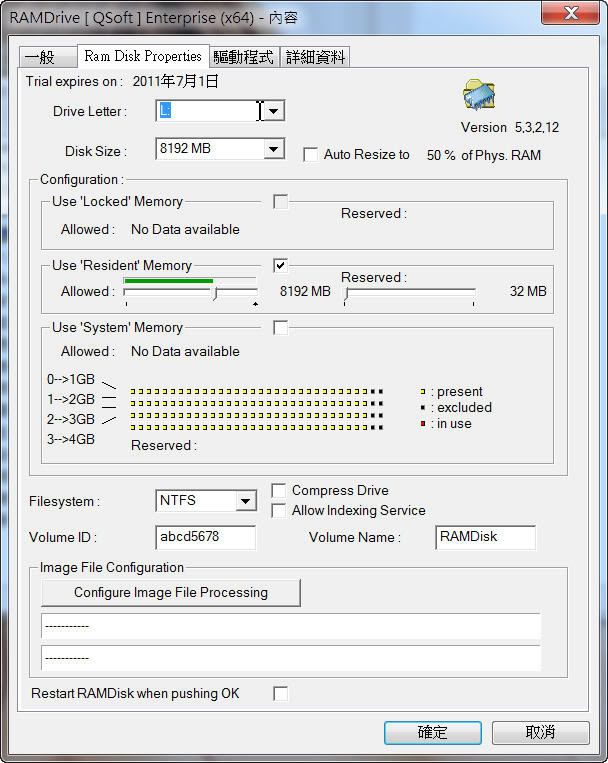
Task: Enable Allow Indexing Service checkbox
Action: [279, 511]
